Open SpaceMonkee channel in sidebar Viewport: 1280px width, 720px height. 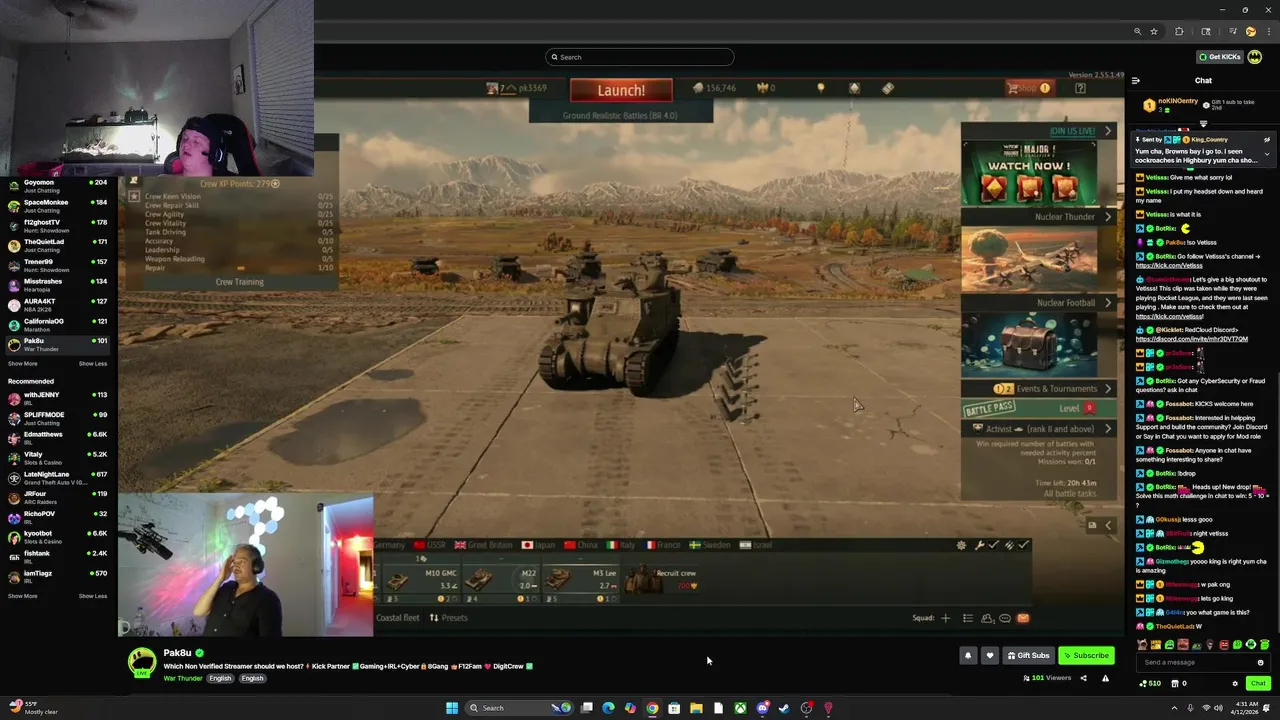[x=59, y=206]
